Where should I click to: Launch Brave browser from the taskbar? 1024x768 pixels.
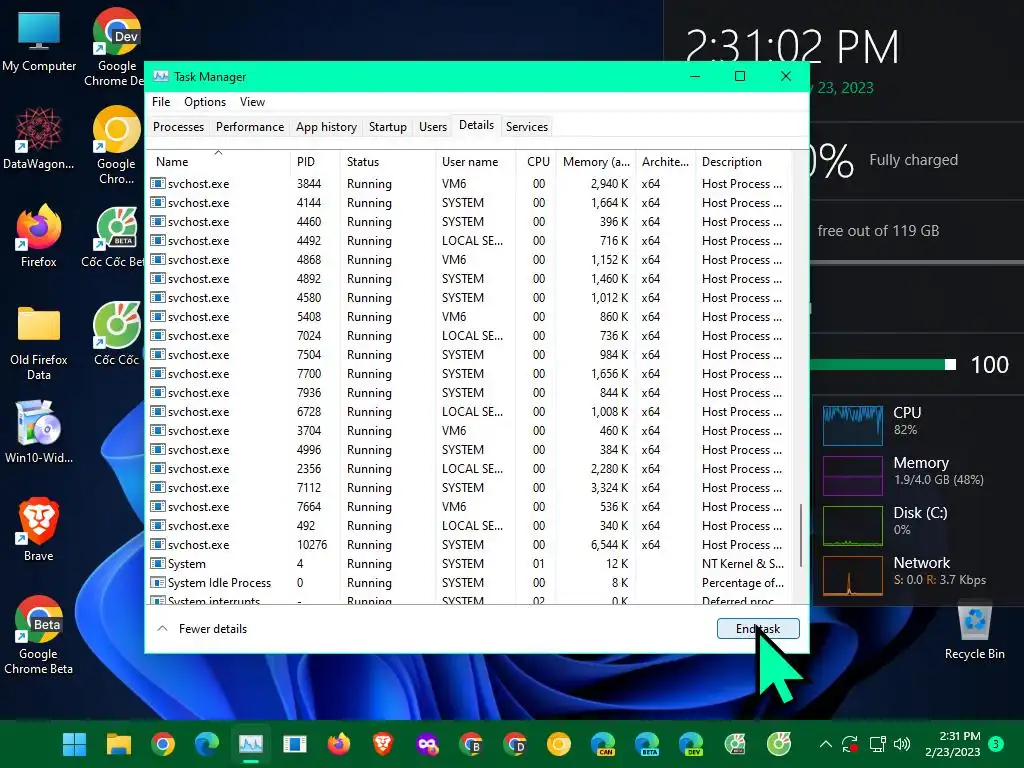click(x=383, y=744)
